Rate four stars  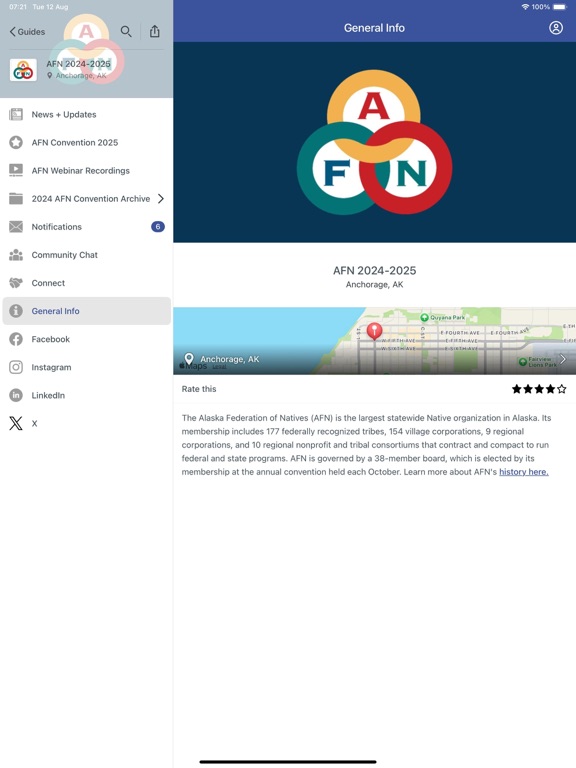(x=550, y=389)
